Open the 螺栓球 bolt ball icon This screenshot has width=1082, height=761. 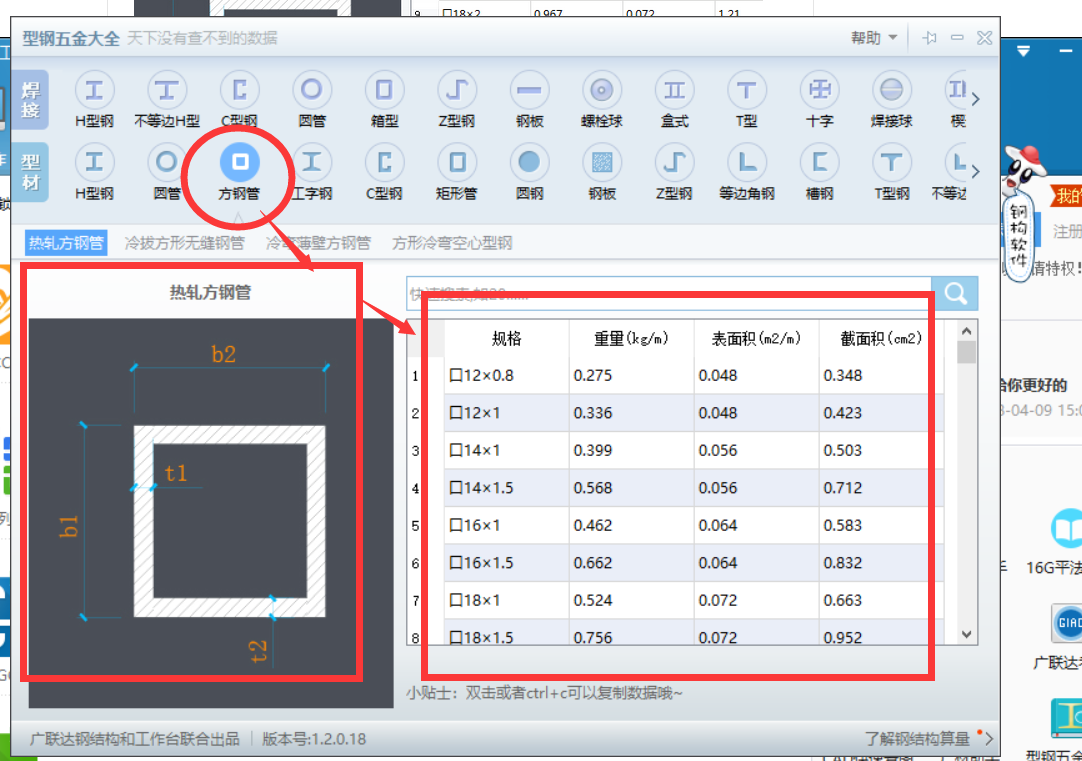pos(602,90)
